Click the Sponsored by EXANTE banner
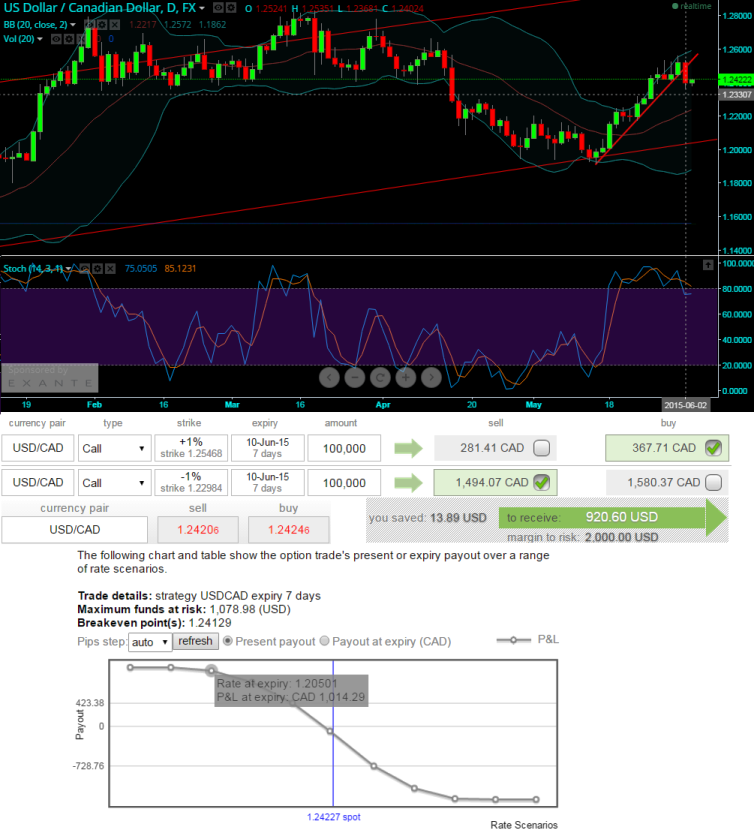Viewport: 754px width, 830px height. coord(50,377)
